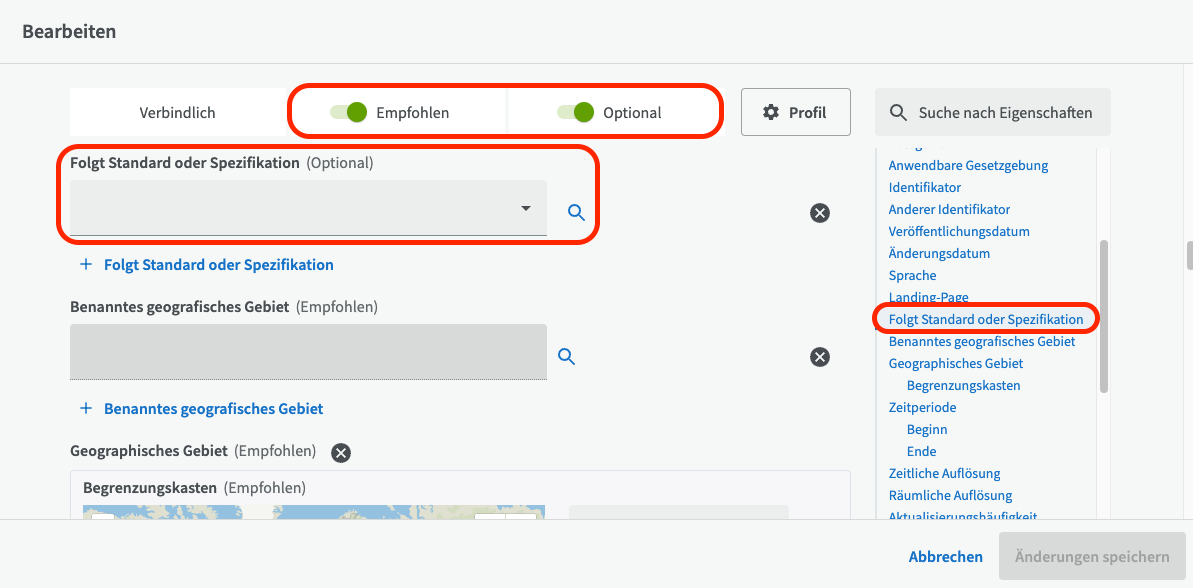Click the search icon for Benanntes geografisches Gebiet

(x=566, y=356)
